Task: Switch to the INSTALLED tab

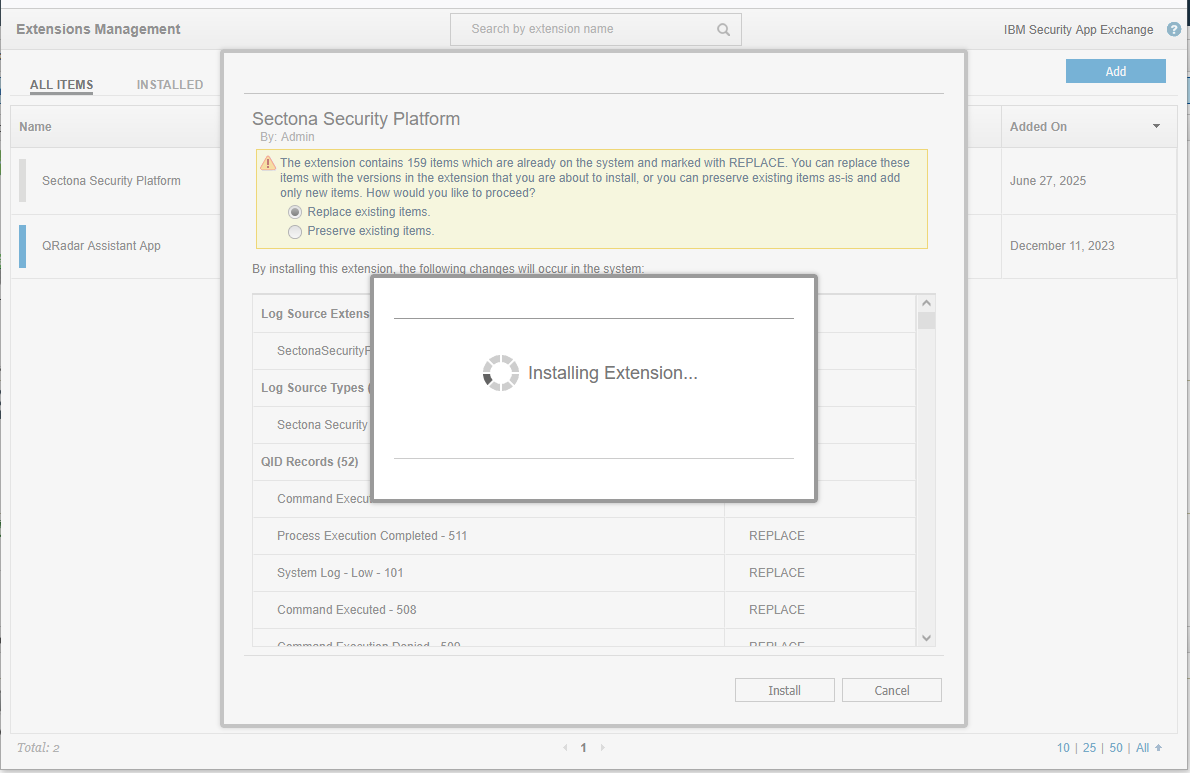Action: coord(170,85)
